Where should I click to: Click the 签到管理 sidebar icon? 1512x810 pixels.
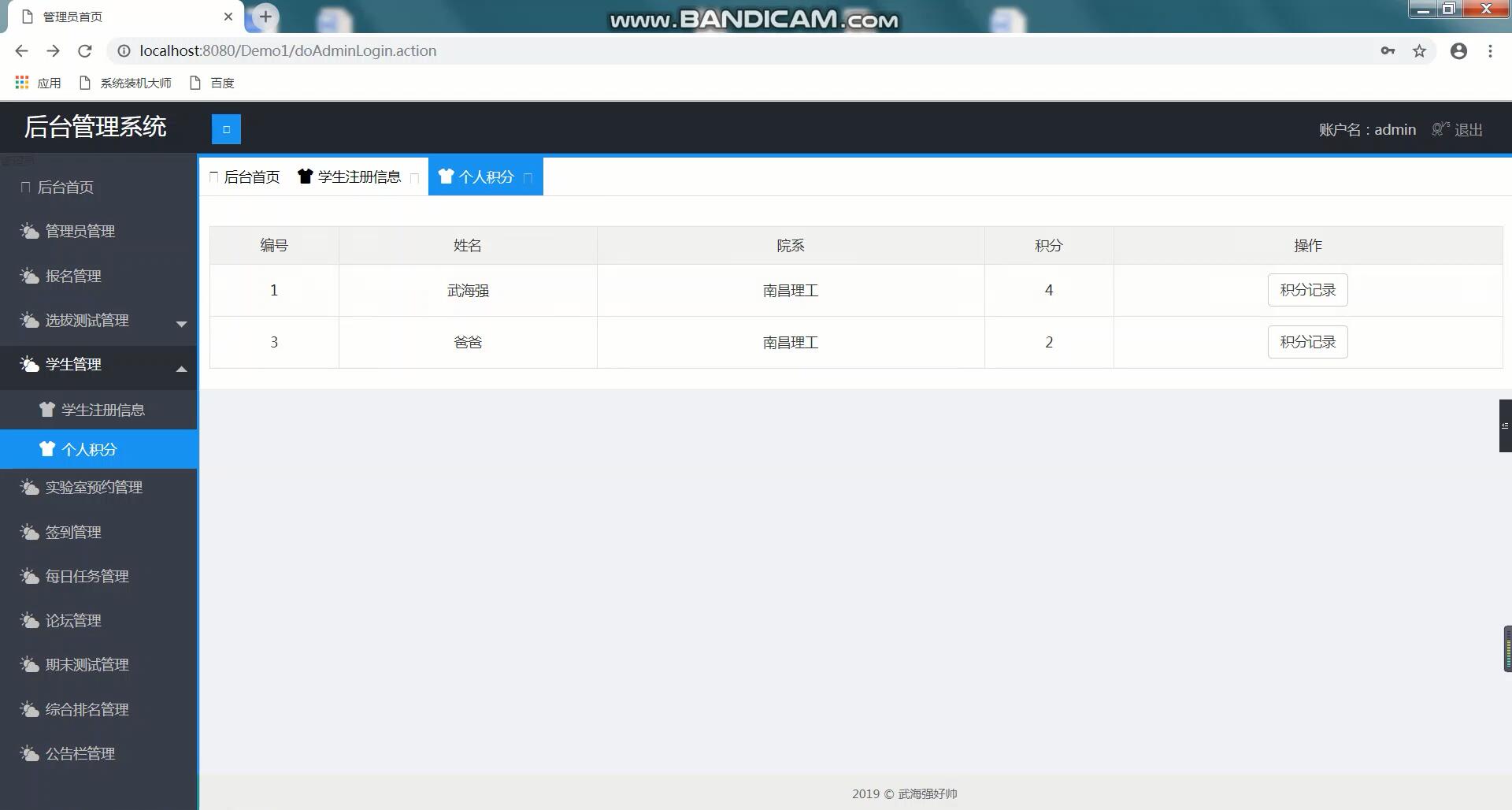(x=29, y=532)
